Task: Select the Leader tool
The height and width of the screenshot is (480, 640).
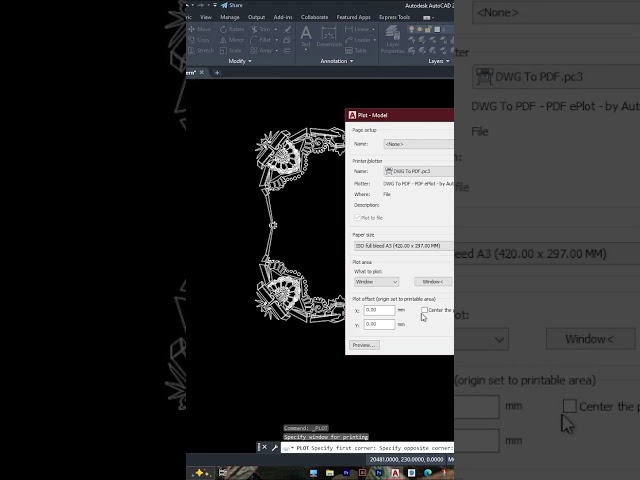Action: 358,40
